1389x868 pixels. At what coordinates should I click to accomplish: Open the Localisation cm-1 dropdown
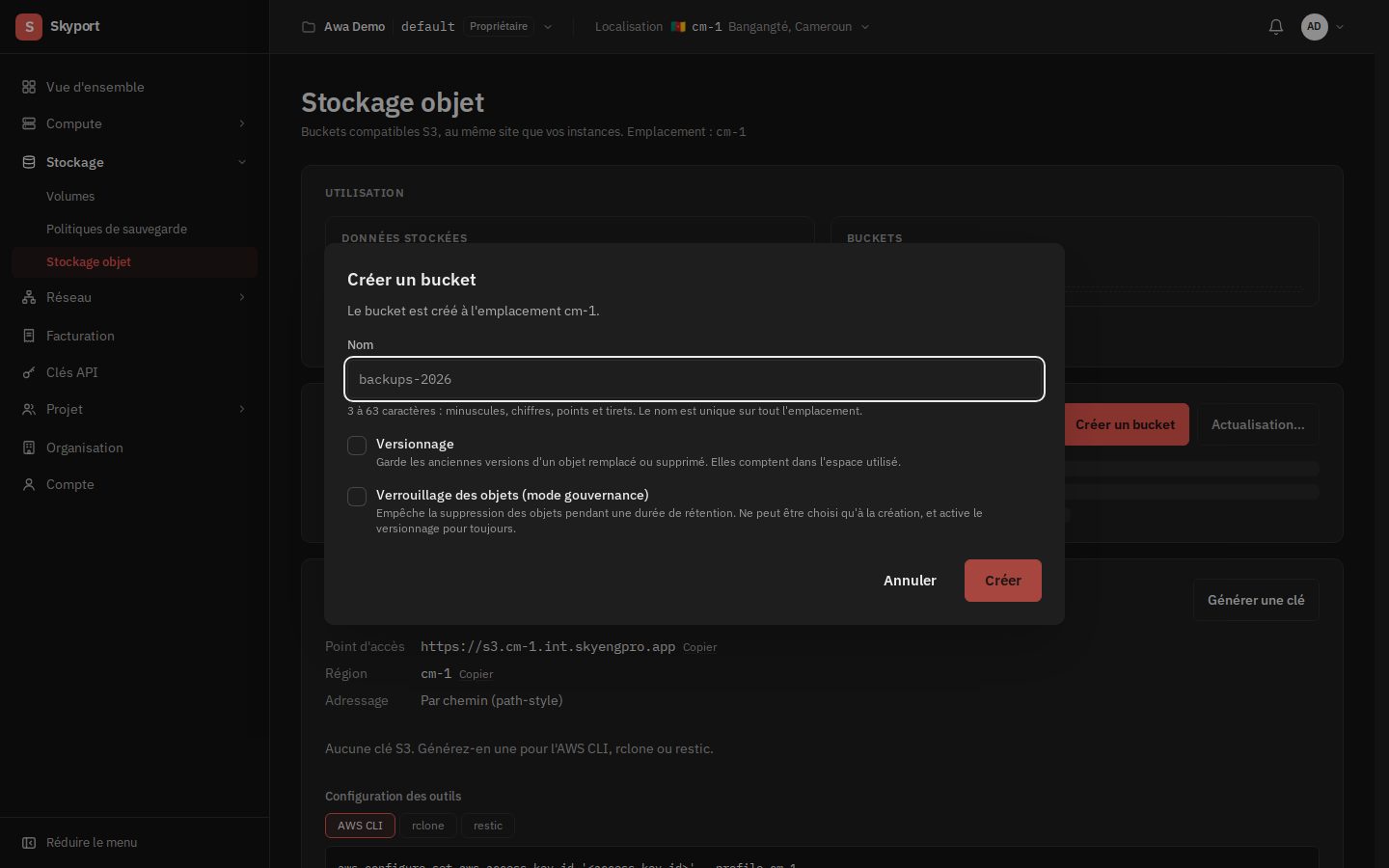click(x=732, y=27)
